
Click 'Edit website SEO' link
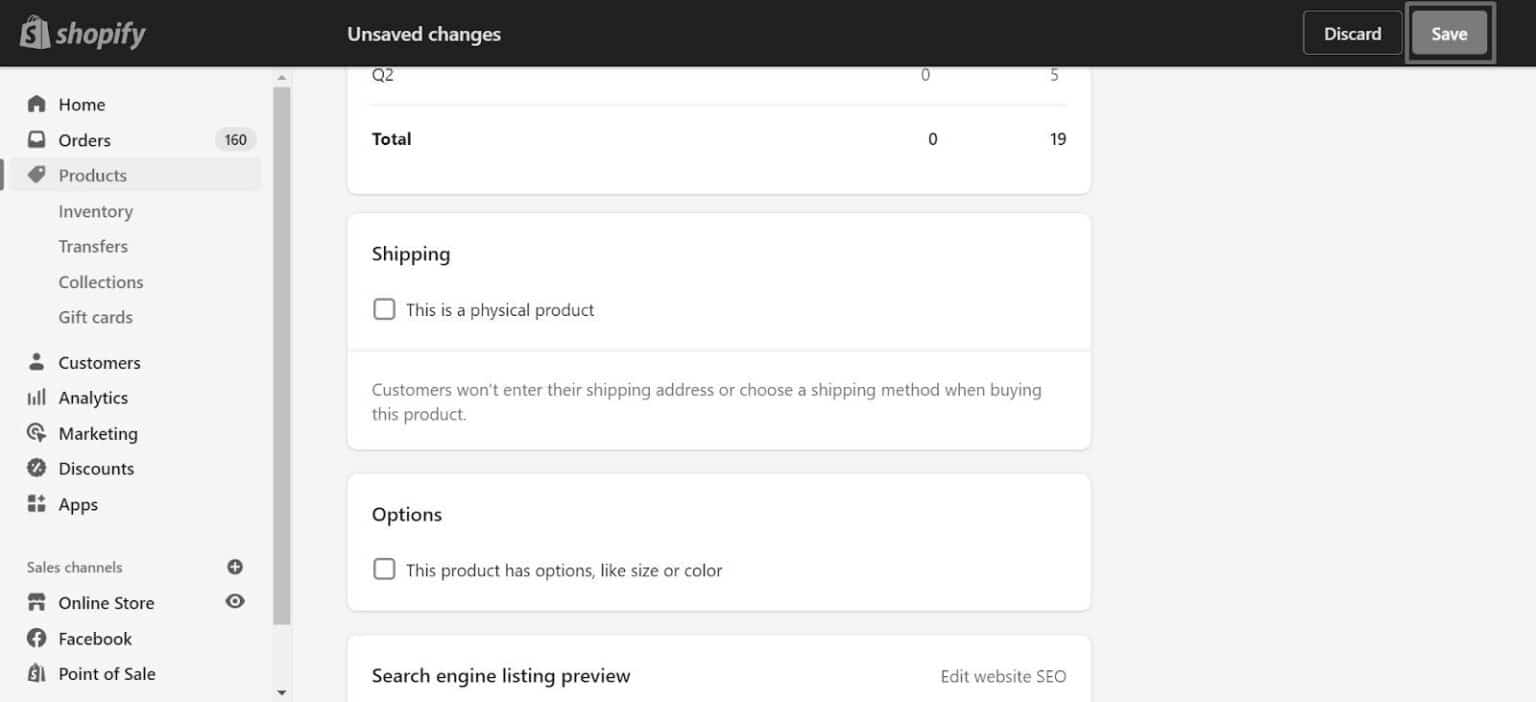[1003, 677]
